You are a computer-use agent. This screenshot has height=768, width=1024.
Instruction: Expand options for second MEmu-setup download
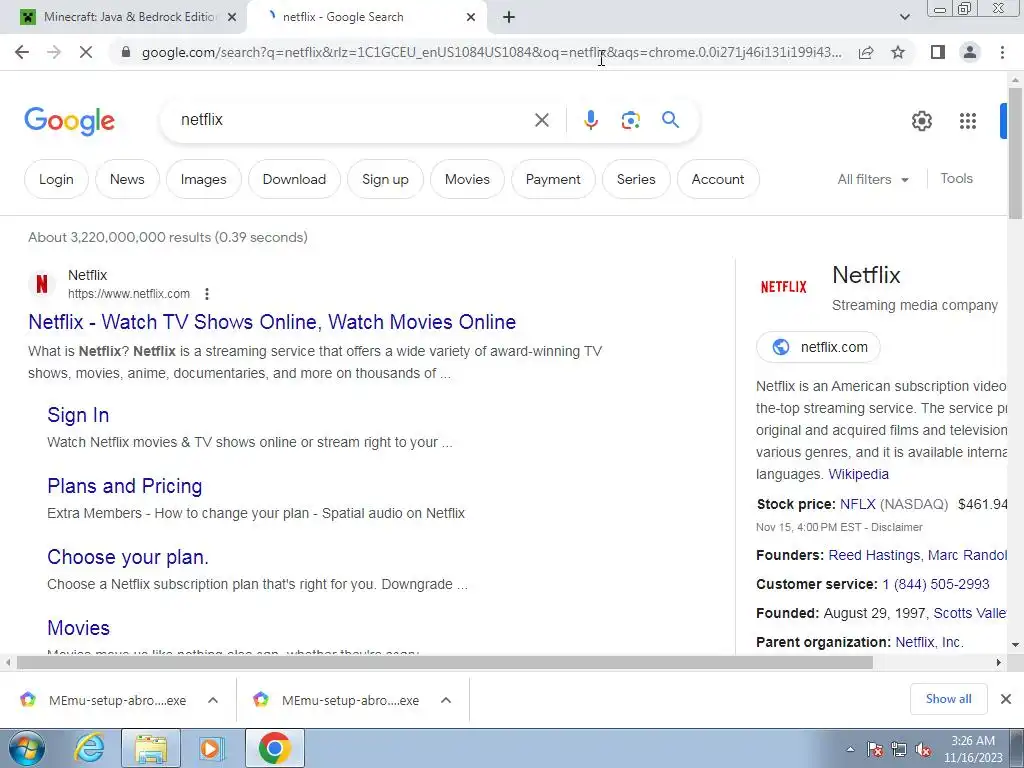(x=446, y=700)
